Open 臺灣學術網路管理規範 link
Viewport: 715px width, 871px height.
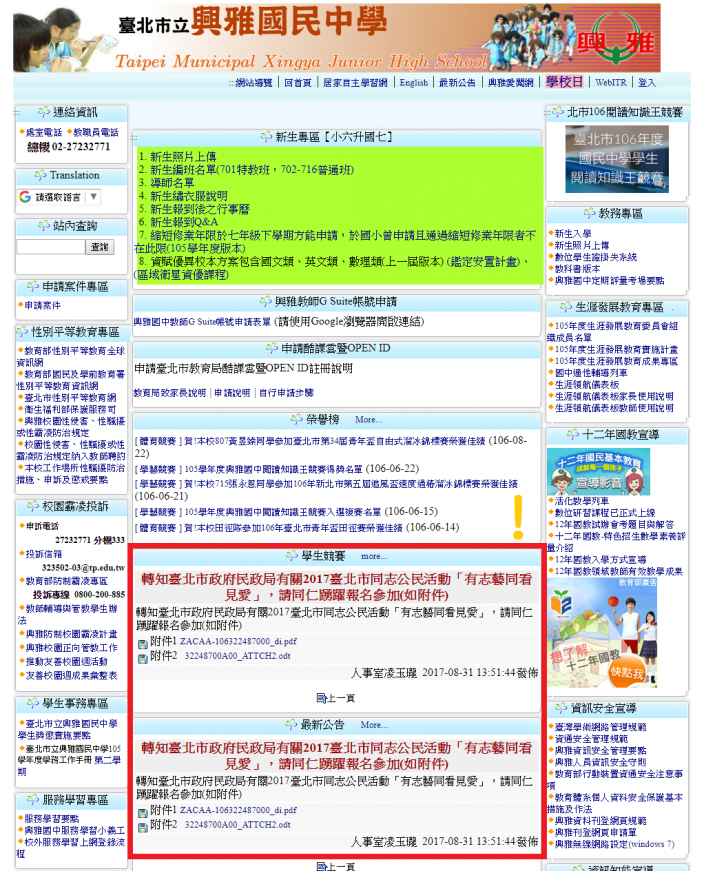click(x=600, y=727)
